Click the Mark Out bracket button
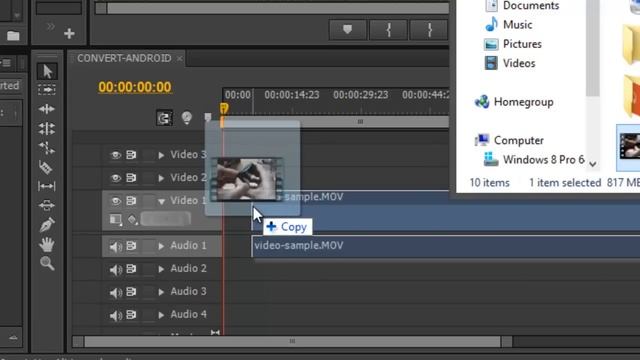Image resolution: width=640 pixels, height=360 pixels. 429,29
